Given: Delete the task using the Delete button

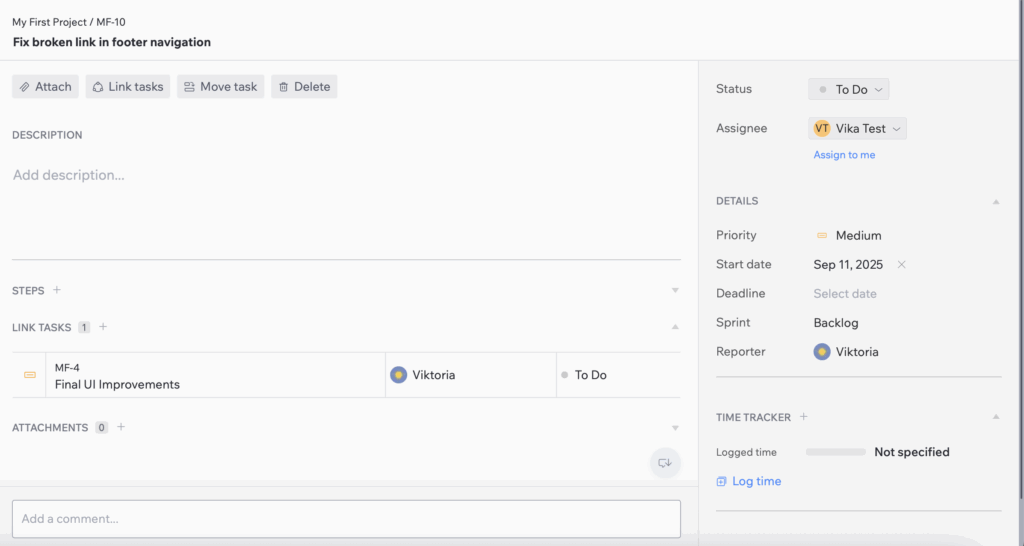Looking at the screenshot, I should [x=304, y=87].
